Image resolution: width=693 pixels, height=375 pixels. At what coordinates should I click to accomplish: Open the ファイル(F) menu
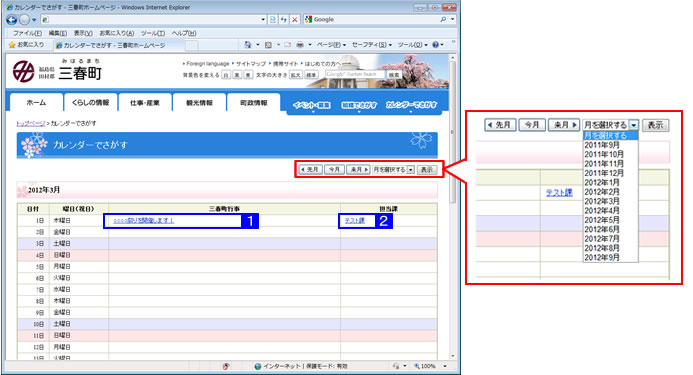pyautogui.click(x=27, y=33)
